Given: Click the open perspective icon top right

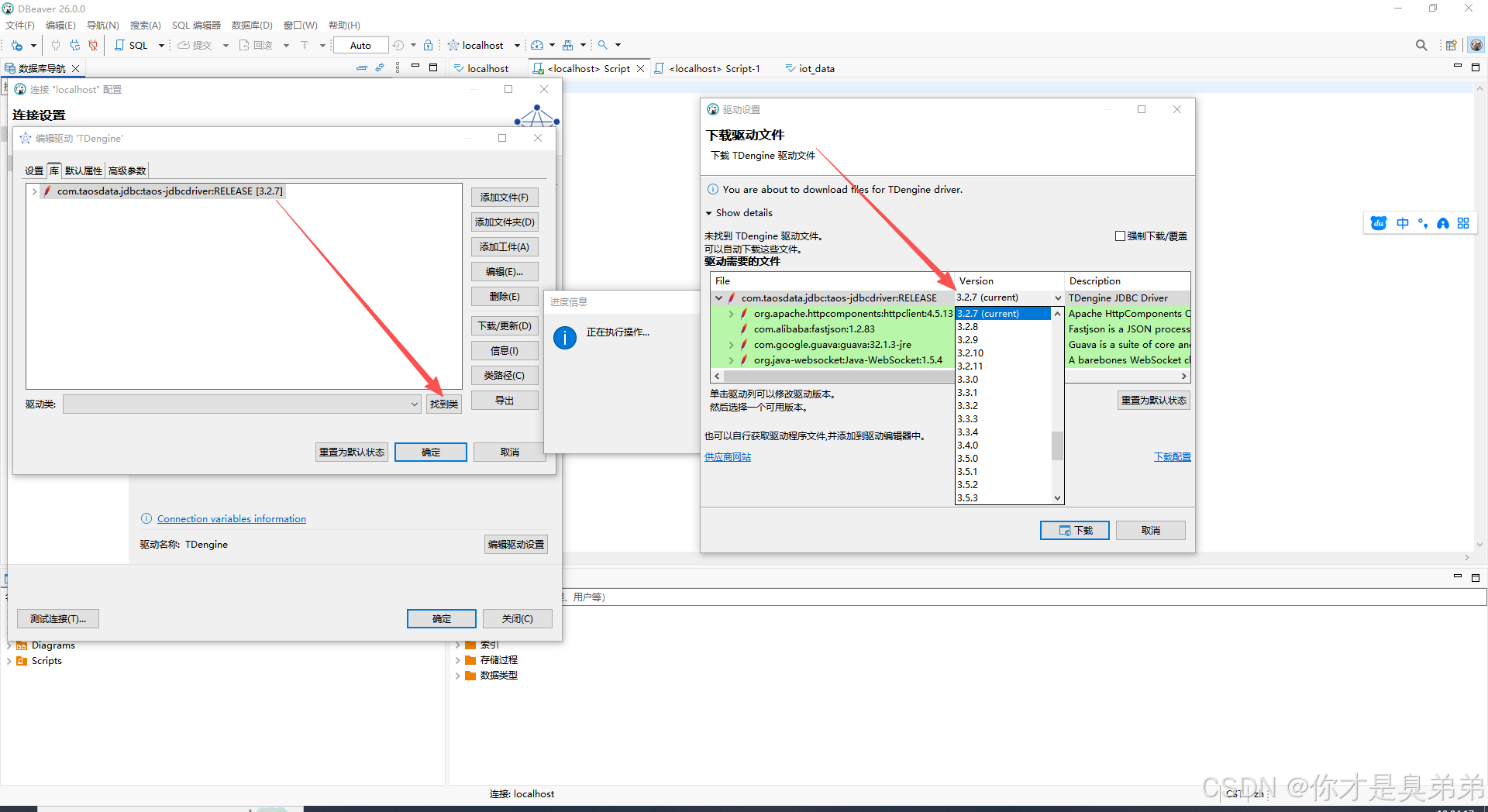Looking at the screenshot, I should coord(1452,46).
